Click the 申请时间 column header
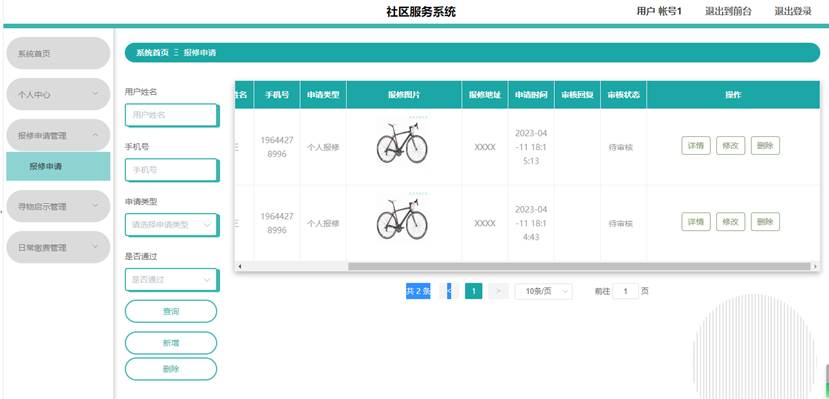This screenshot has width=829, height=399. click(531, 95)
